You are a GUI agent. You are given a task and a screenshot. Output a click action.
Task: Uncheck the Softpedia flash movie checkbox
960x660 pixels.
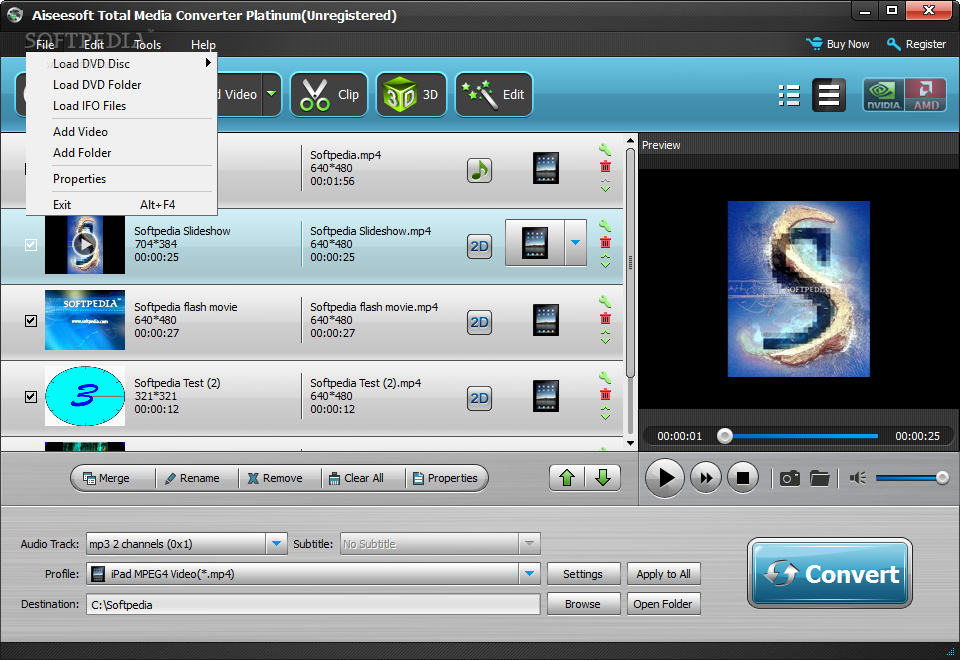click(x=31, y=321)
